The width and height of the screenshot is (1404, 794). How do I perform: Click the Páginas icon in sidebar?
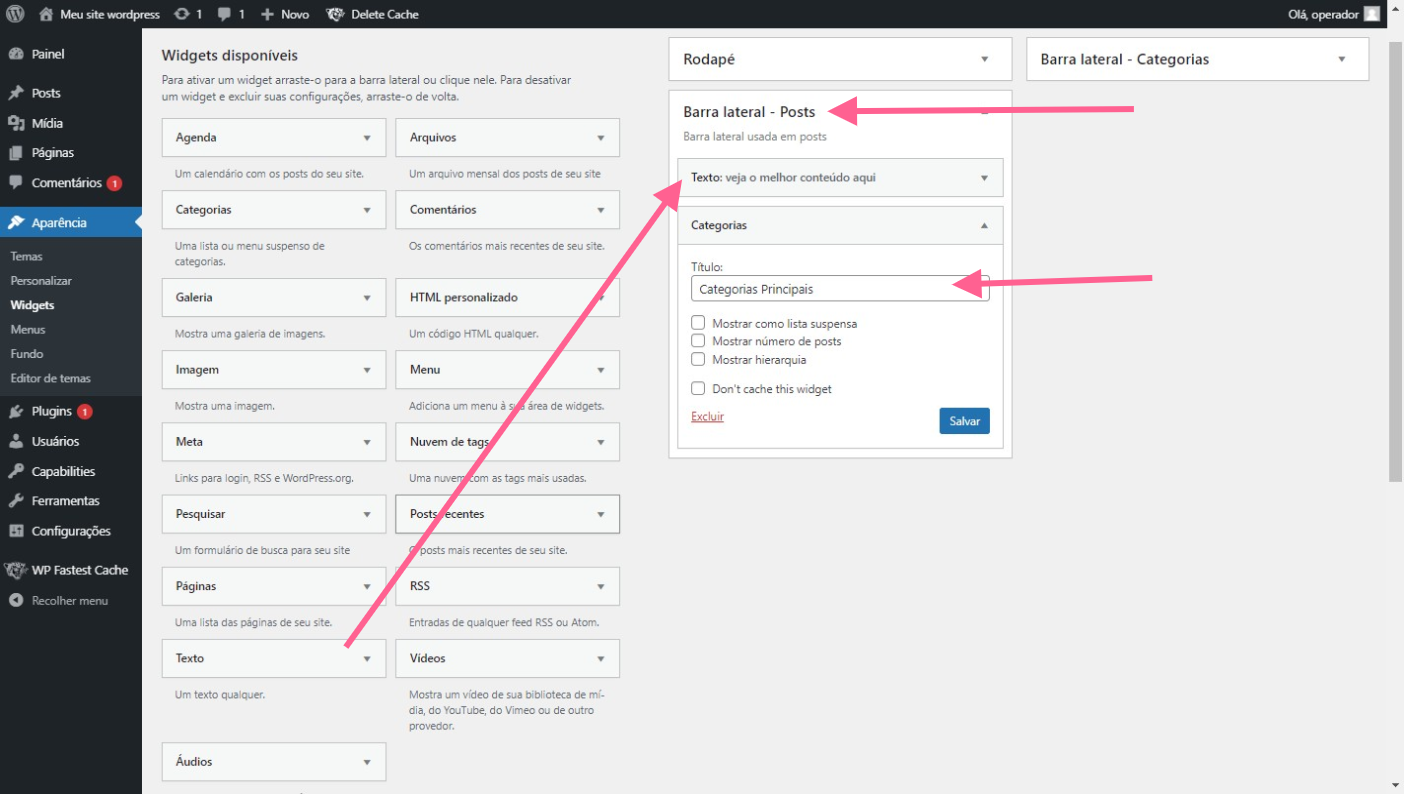[x=16, y=153]
